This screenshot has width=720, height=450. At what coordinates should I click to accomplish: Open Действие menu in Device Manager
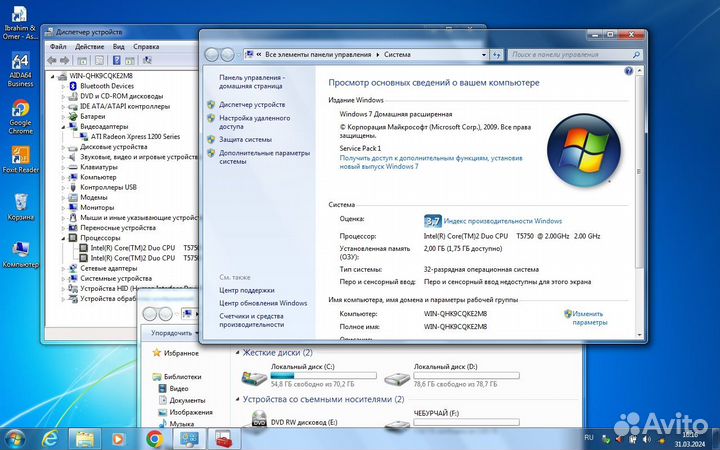click(89, 46)
